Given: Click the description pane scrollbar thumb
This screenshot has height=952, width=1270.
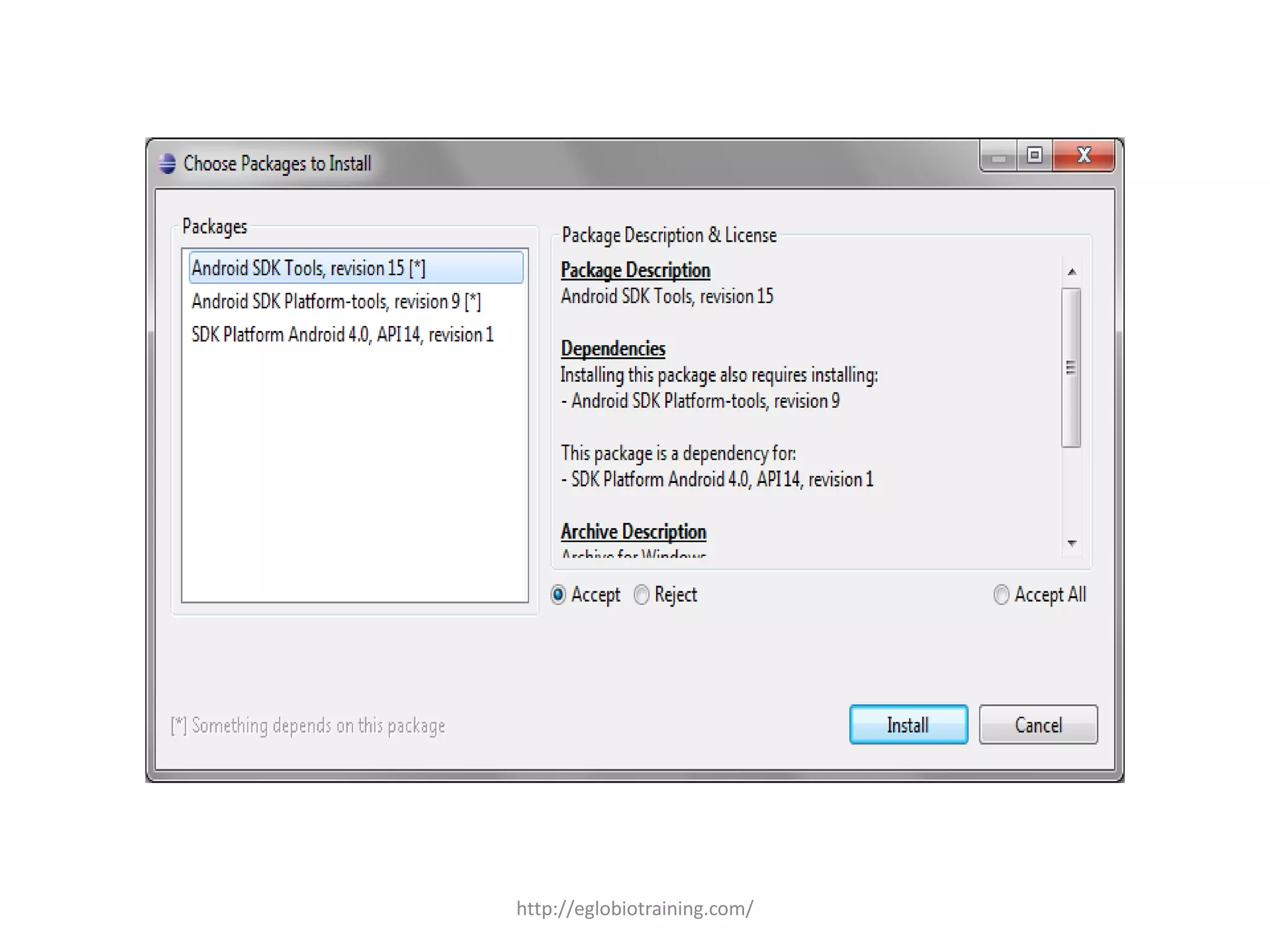Looking at the screenshot, I should [x=1071, y=368].
